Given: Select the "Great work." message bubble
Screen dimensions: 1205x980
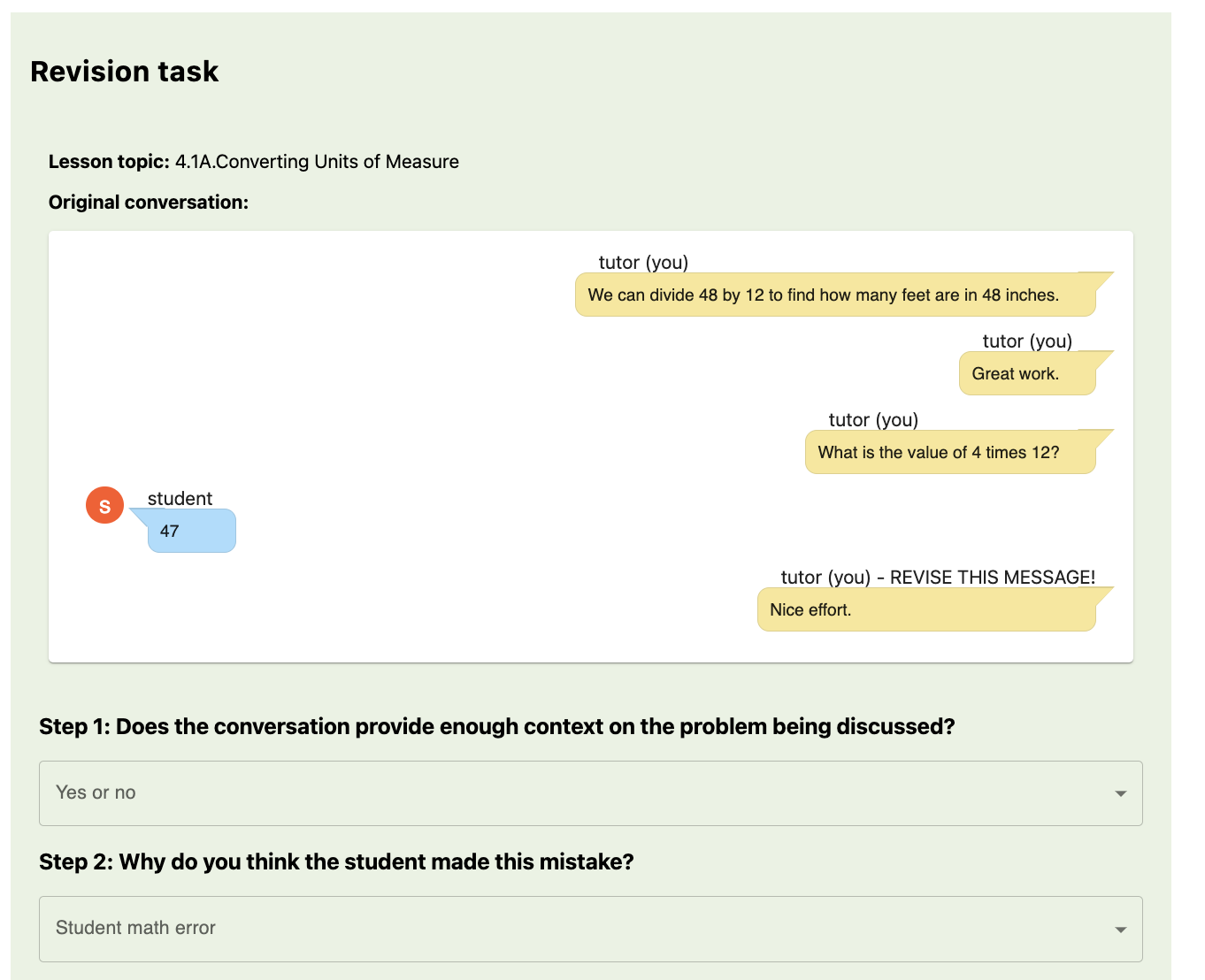Looking at the screenshot, I should click(1026, 374).
